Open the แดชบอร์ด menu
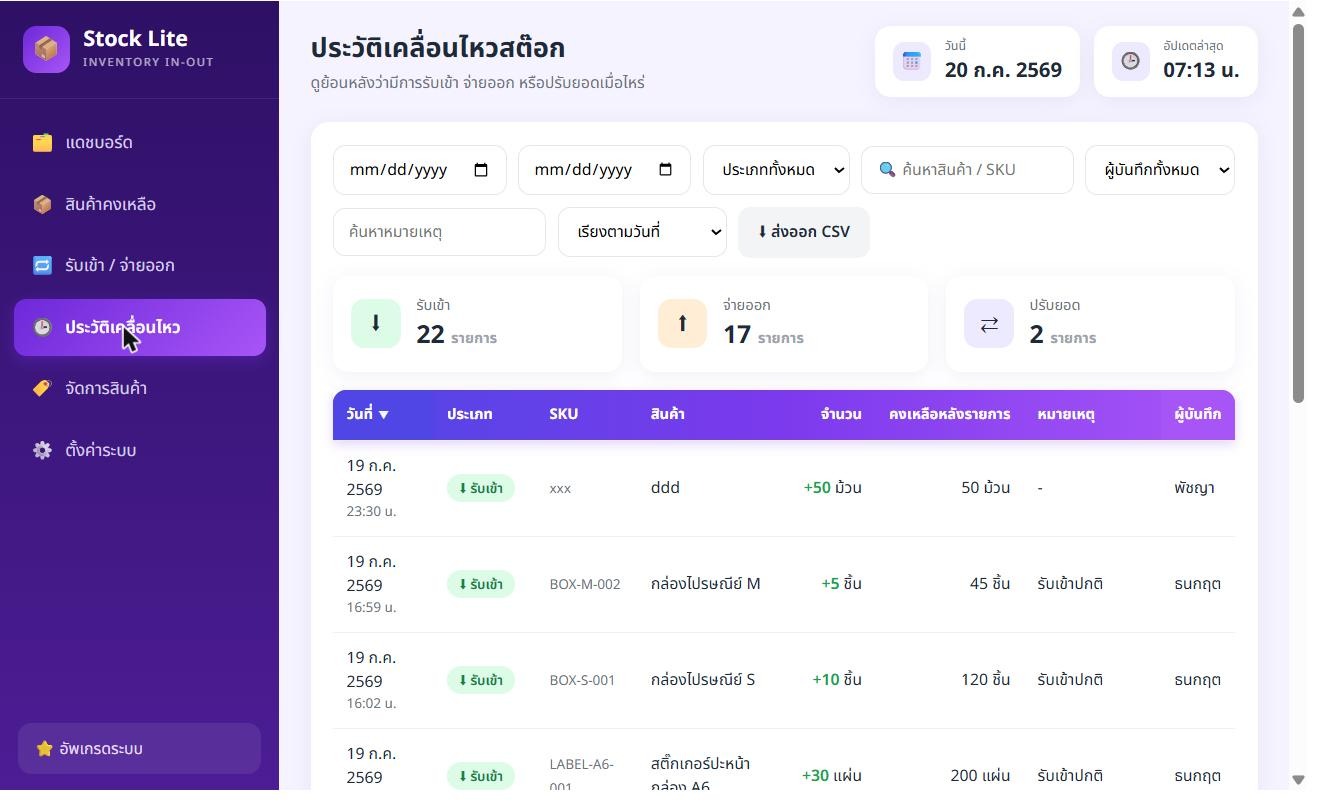This screenshot has width=1318, height=805. pyautogui.click(x=140, y=143)
